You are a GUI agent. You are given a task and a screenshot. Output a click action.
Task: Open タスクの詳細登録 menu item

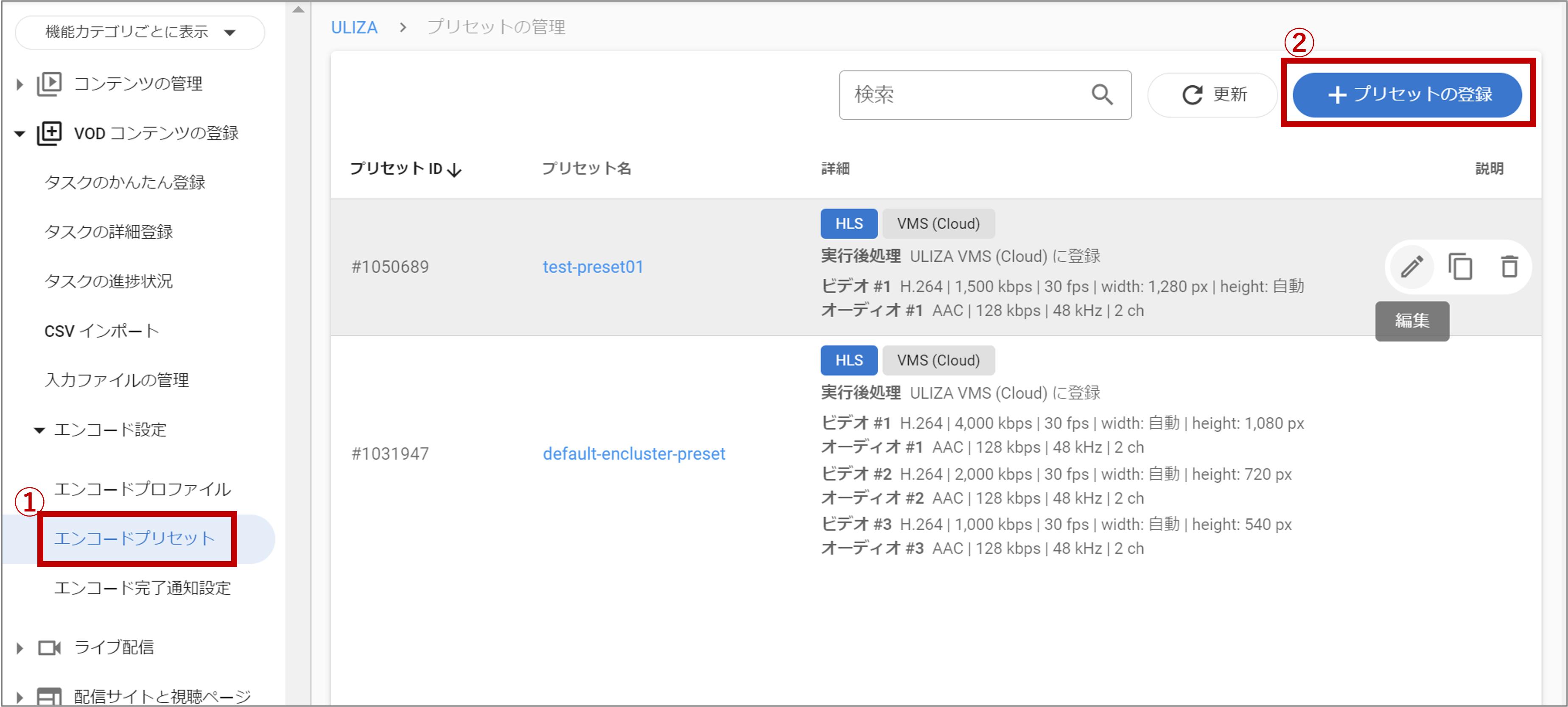(109, 232)
